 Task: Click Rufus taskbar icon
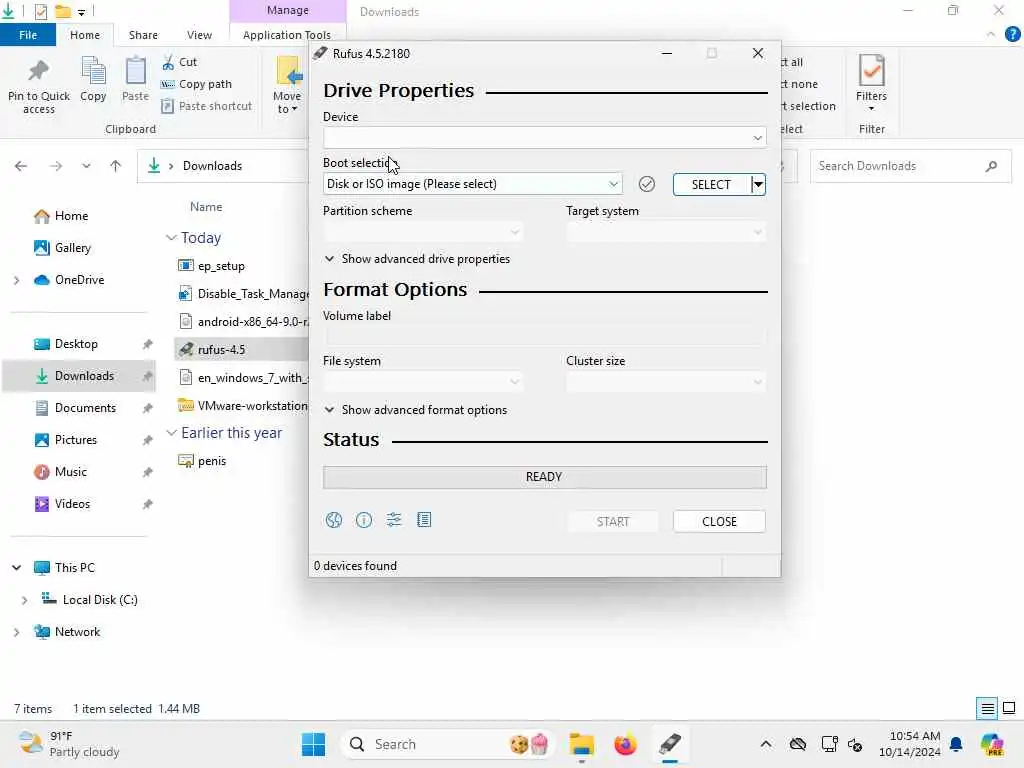[669, 744]
